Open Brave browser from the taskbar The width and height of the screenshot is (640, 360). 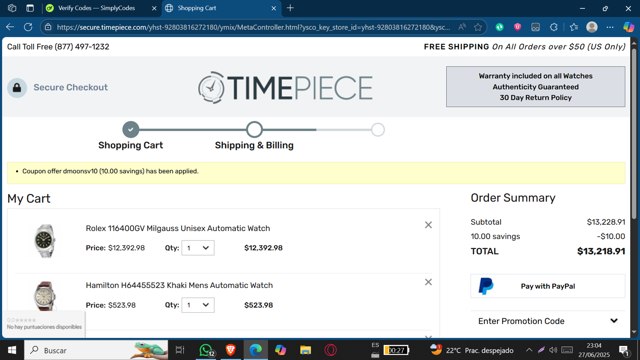[231, 350]
